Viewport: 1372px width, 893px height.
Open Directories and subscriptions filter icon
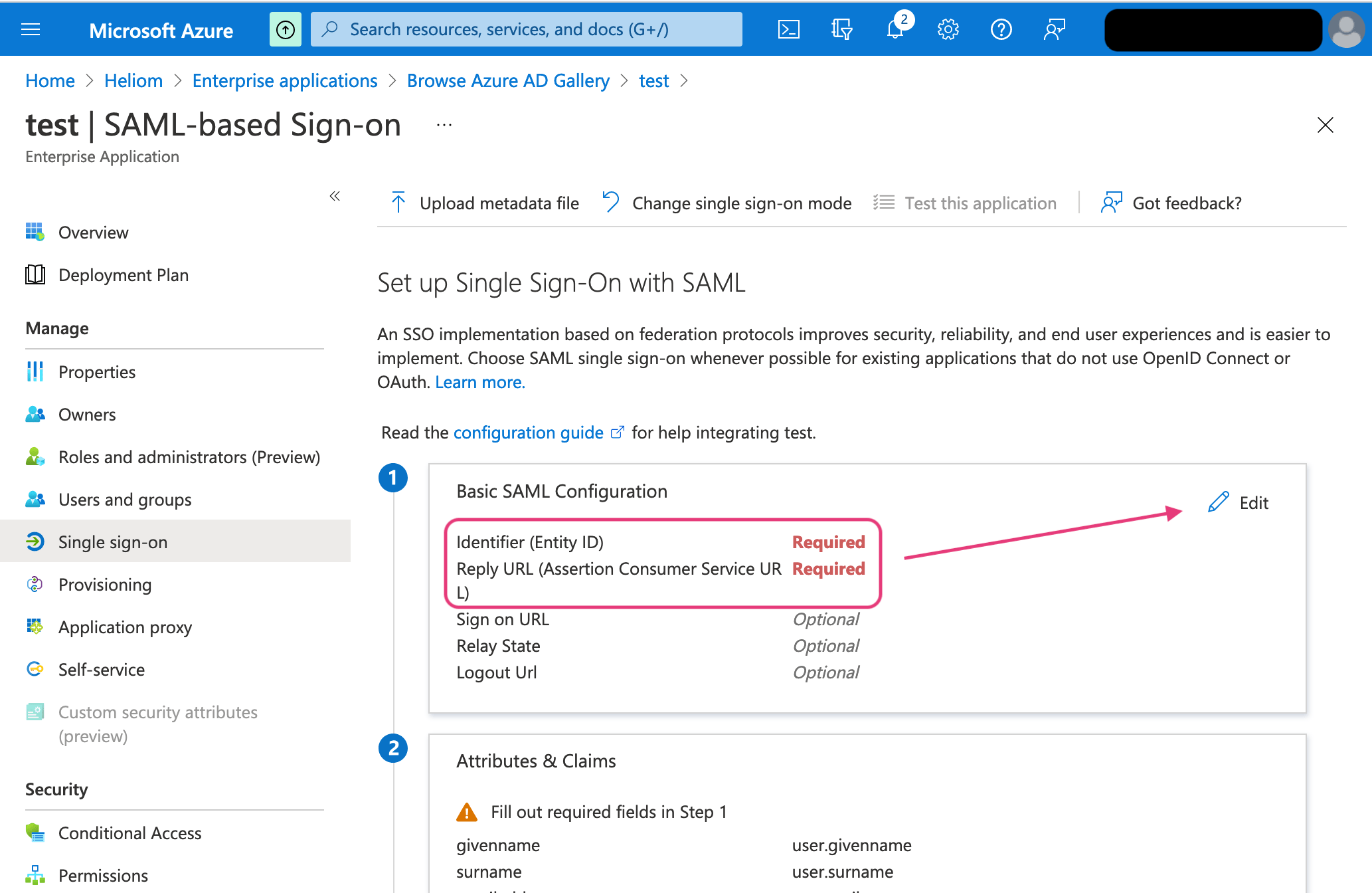coord(841,29)
